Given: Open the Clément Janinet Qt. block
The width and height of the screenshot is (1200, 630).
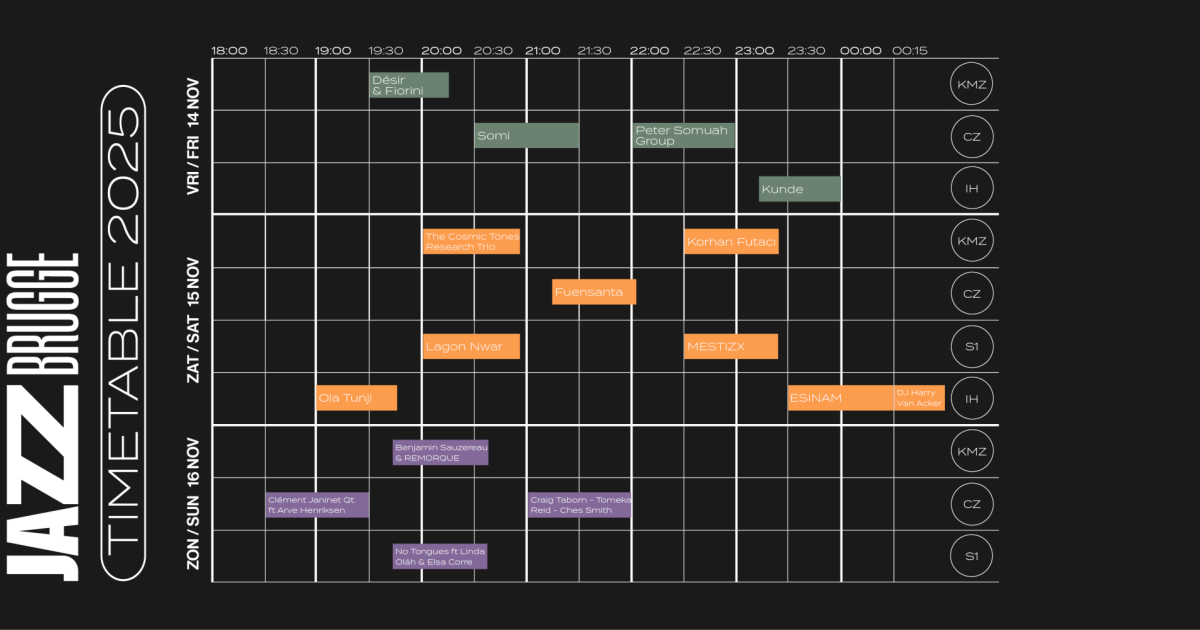Looking at the screenshot, I should click(x=317, y=505).
